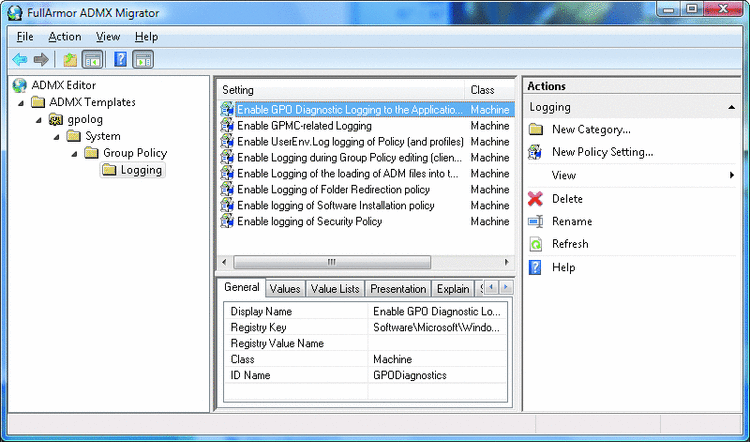This screenshot has height=442, width=750.
Task: Click the empty Registry Value Name field
Action: [437, 343]
